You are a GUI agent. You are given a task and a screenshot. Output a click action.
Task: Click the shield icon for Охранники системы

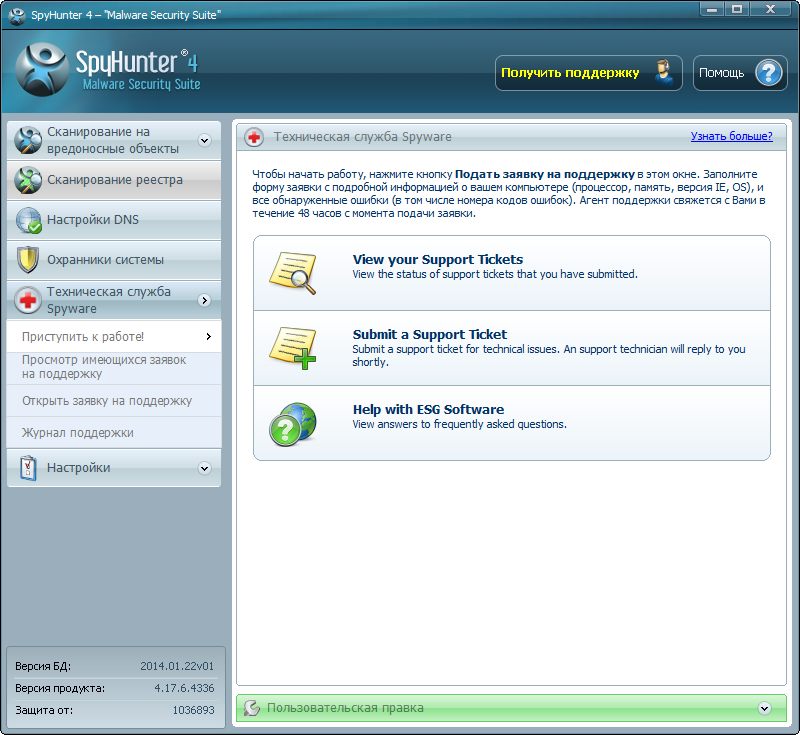pyautogui.click(x=28, y=260)
